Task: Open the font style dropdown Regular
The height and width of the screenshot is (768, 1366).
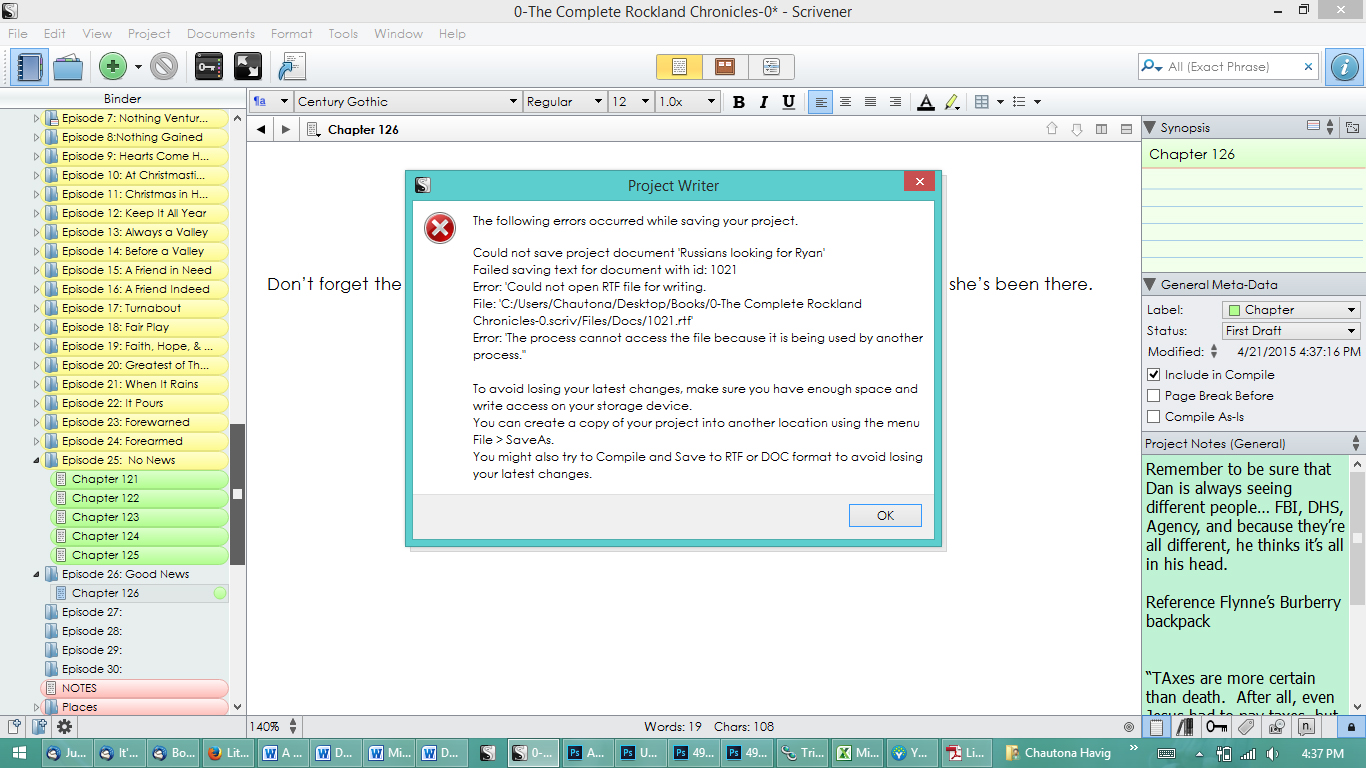Action: click(565, 102)
